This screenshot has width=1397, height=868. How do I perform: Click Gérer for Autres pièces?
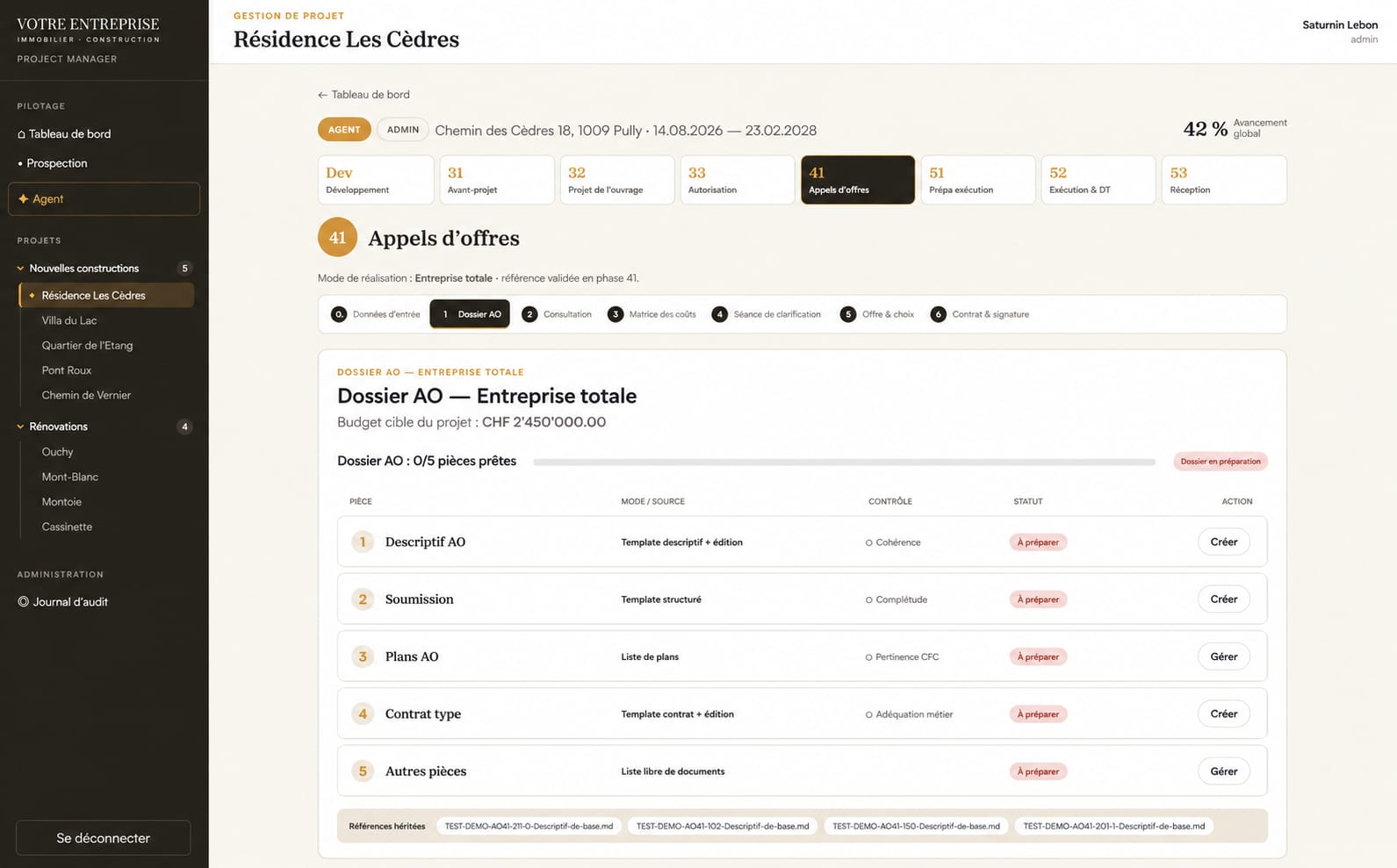coord(1224,771)
